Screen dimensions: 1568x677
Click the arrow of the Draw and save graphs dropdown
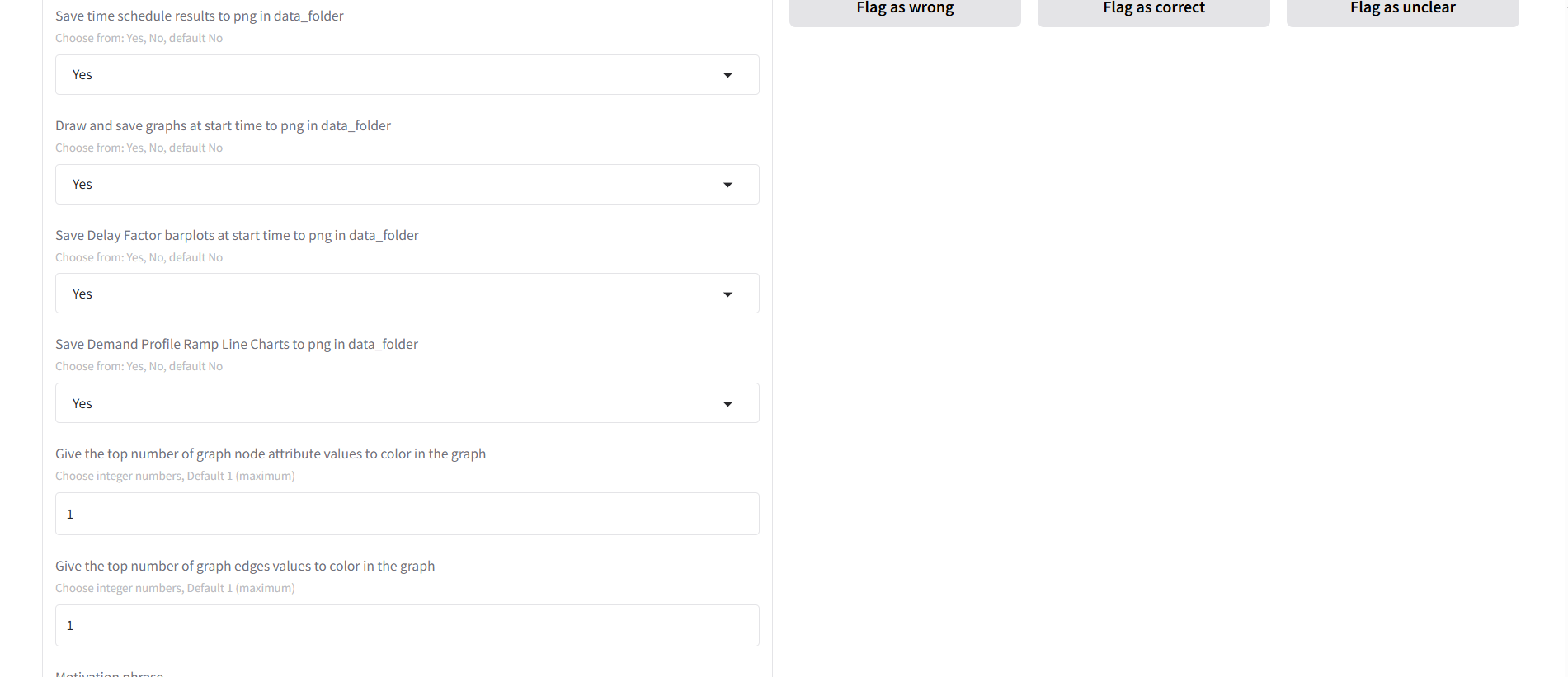[x=727, y=185]
